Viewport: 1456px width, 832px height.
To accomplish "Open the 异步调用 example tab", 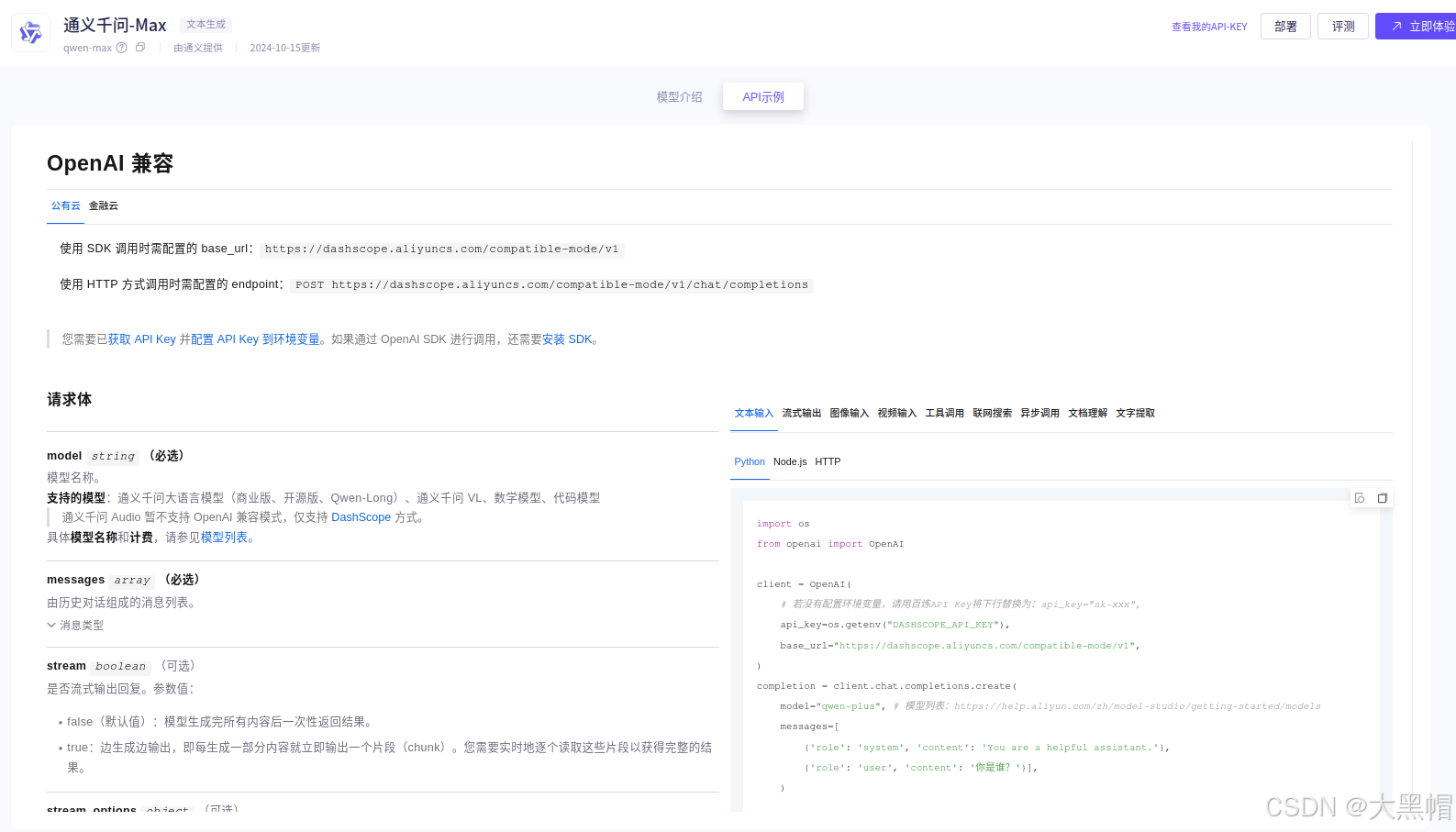I will coord(1040,413).
